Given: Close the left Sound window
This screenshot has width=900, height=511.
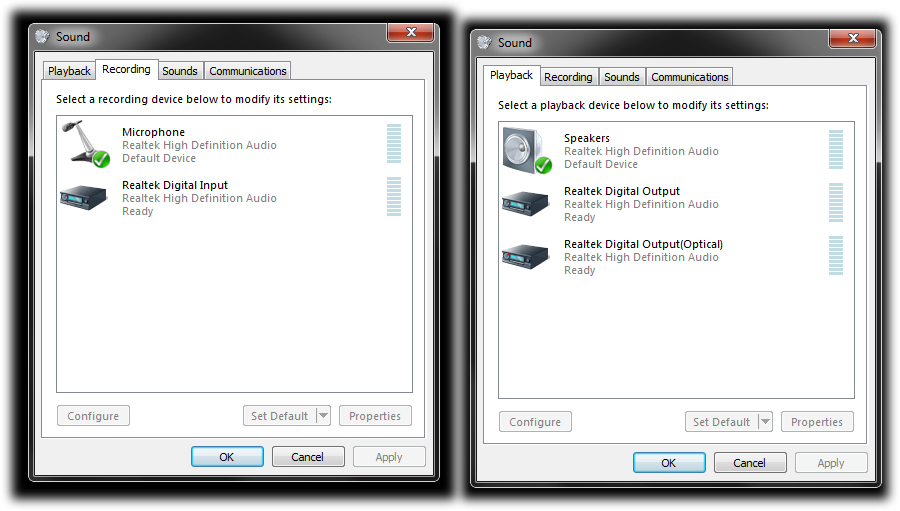Looking at the screenshot, I should (x=411, y=32).
